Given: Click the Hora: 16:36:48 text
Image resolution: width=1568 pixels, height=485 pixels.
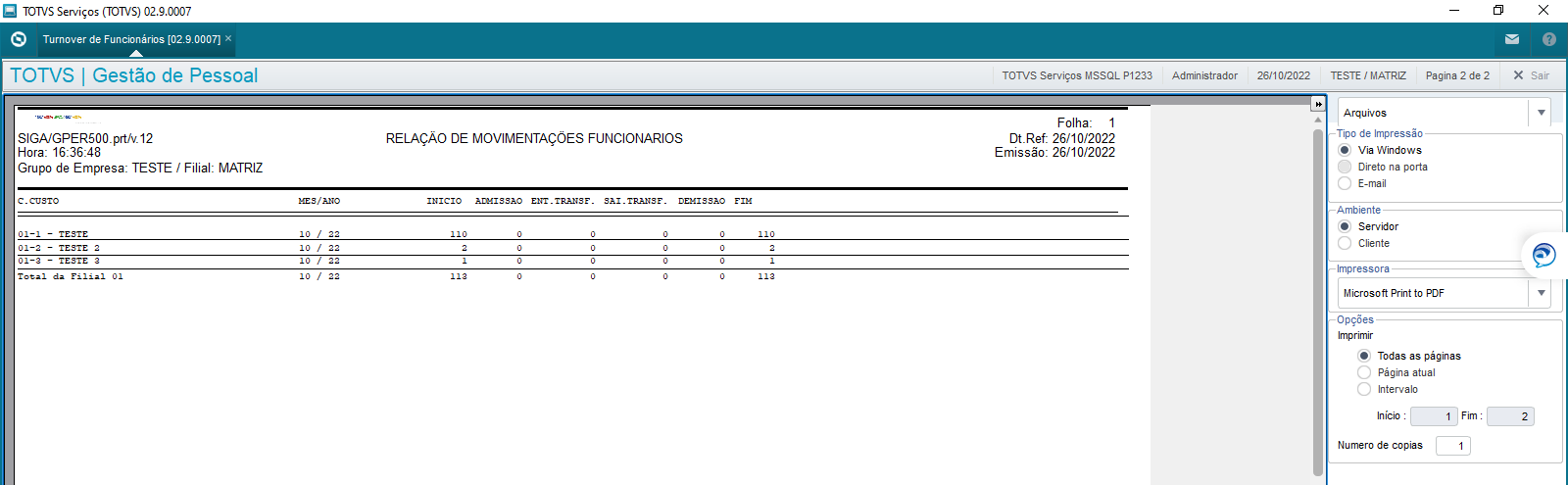Looking at the screenshot, I should coord(59,153).
